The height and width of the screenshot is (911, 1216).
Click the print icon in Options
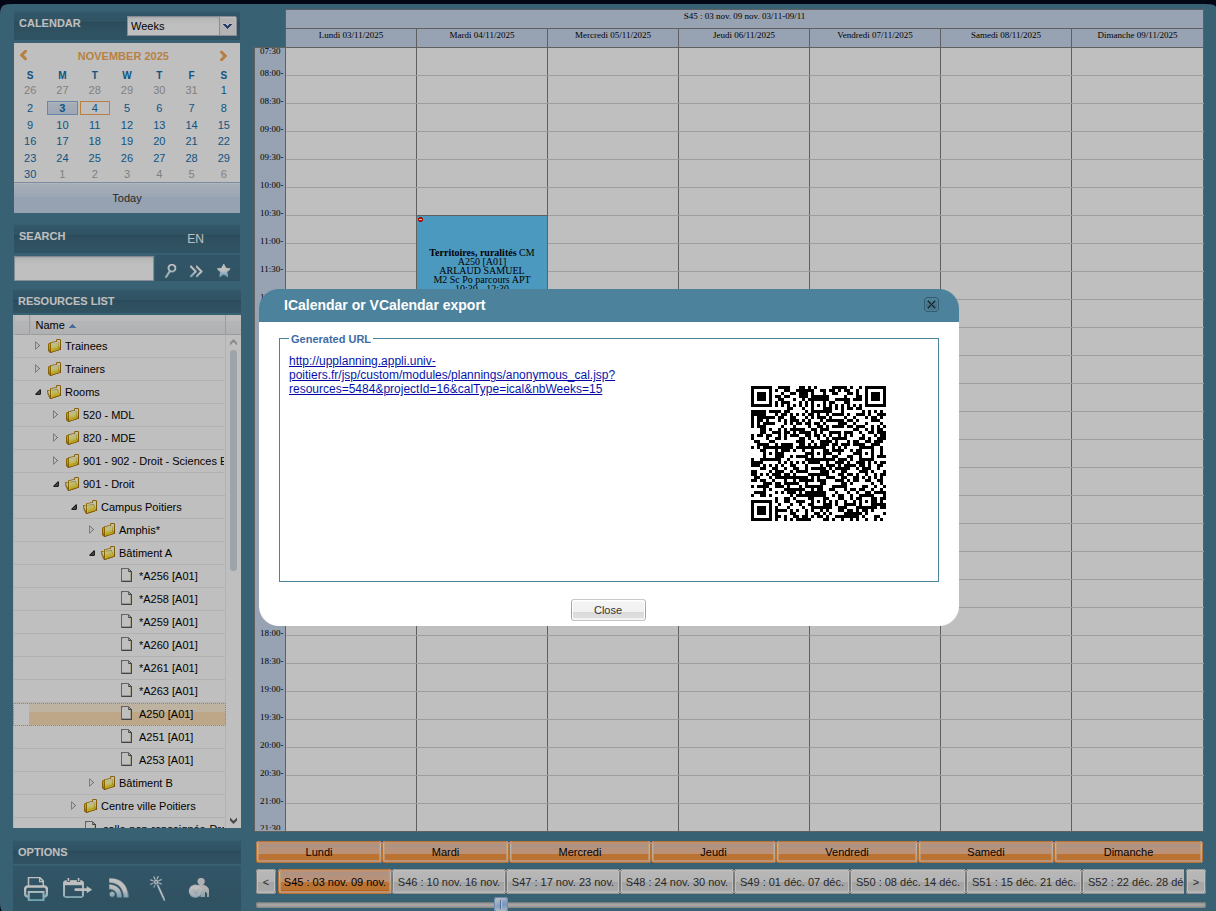click(x=36, y=888)
